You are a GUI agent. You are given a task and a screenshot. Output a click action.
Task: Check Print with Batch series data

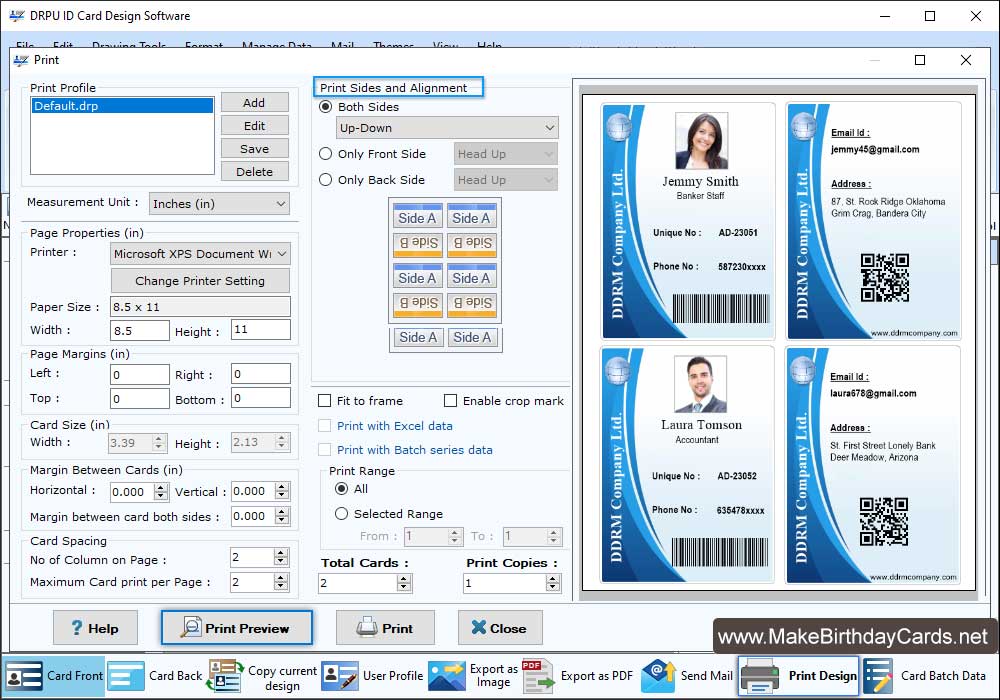(x=325, y=449)
